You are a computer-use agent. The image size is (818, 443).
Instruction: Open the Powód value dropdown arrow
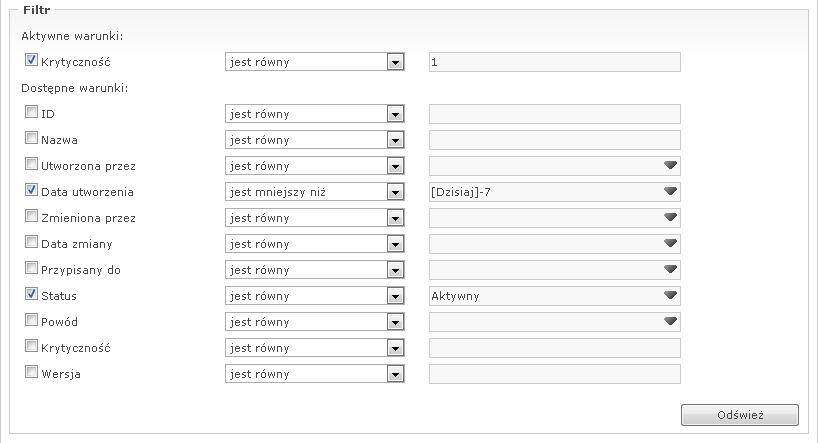(670, 322)
